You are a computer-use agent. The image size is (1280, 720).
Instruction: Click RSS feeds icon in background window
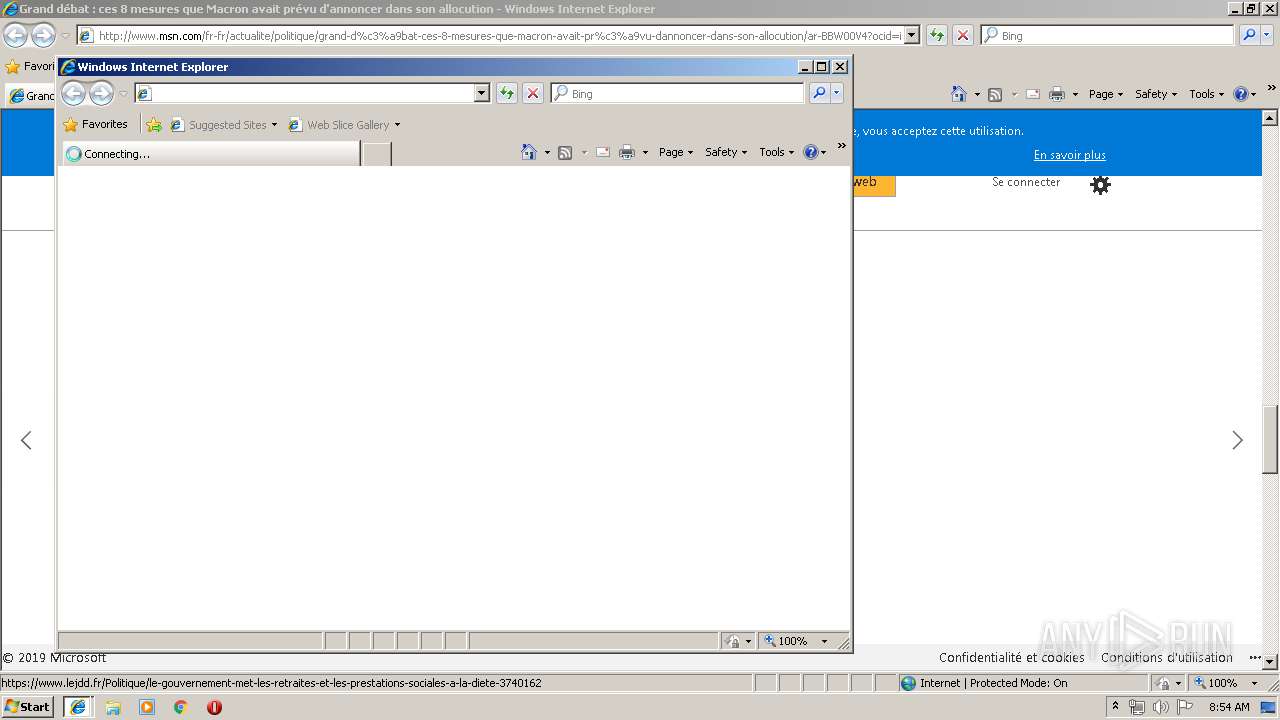tap(995, 94)
